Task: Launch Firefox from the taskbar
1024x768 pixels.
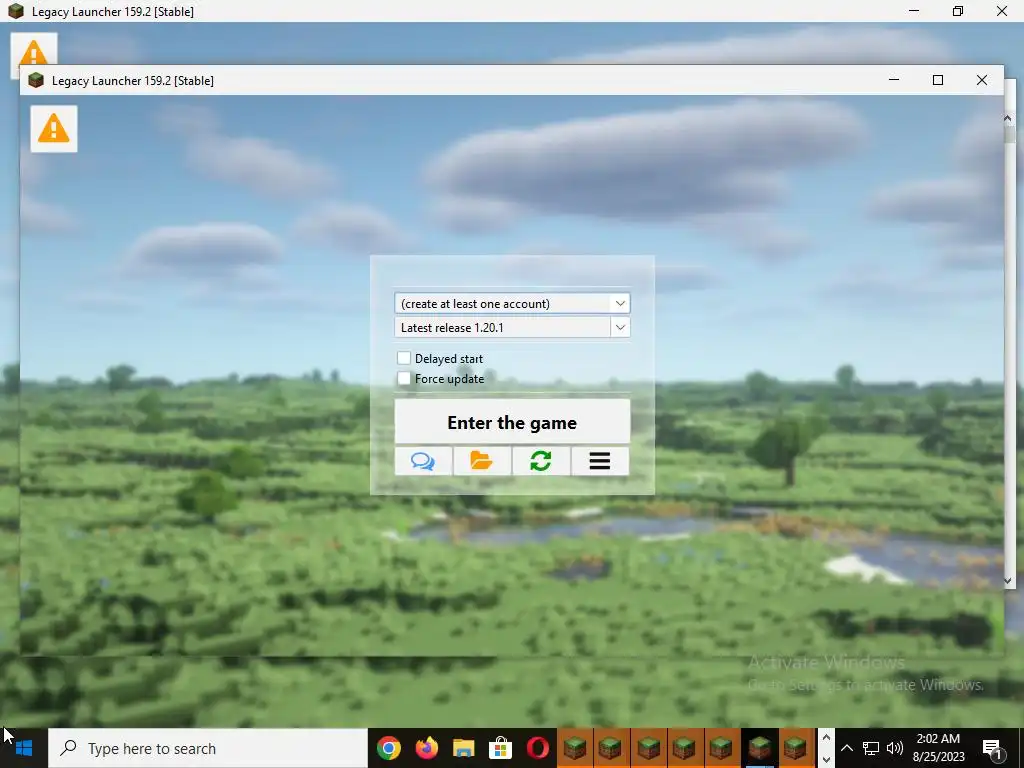Action: (x=426, y=748)
